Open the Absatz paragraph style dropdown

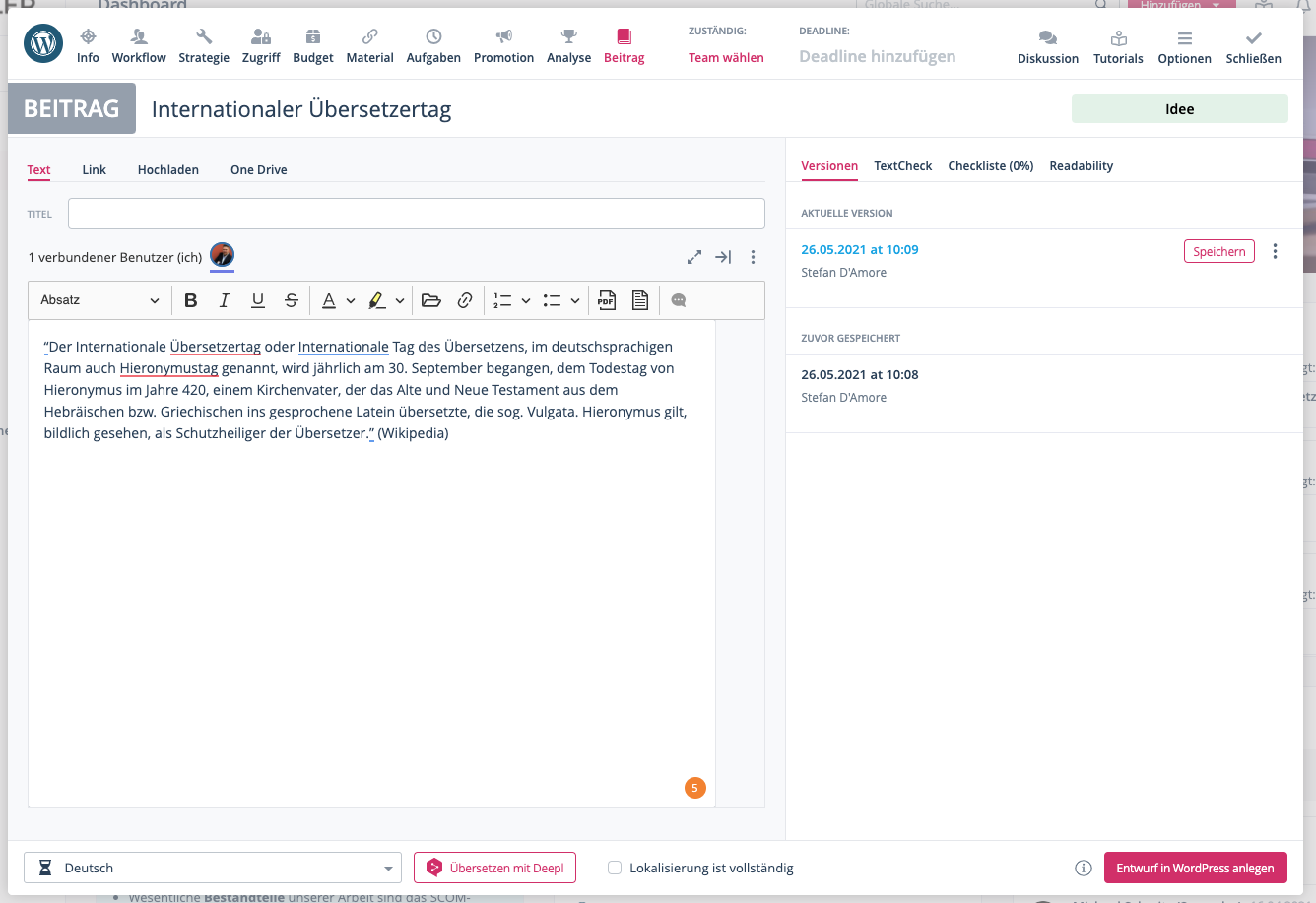coord(99,300)
